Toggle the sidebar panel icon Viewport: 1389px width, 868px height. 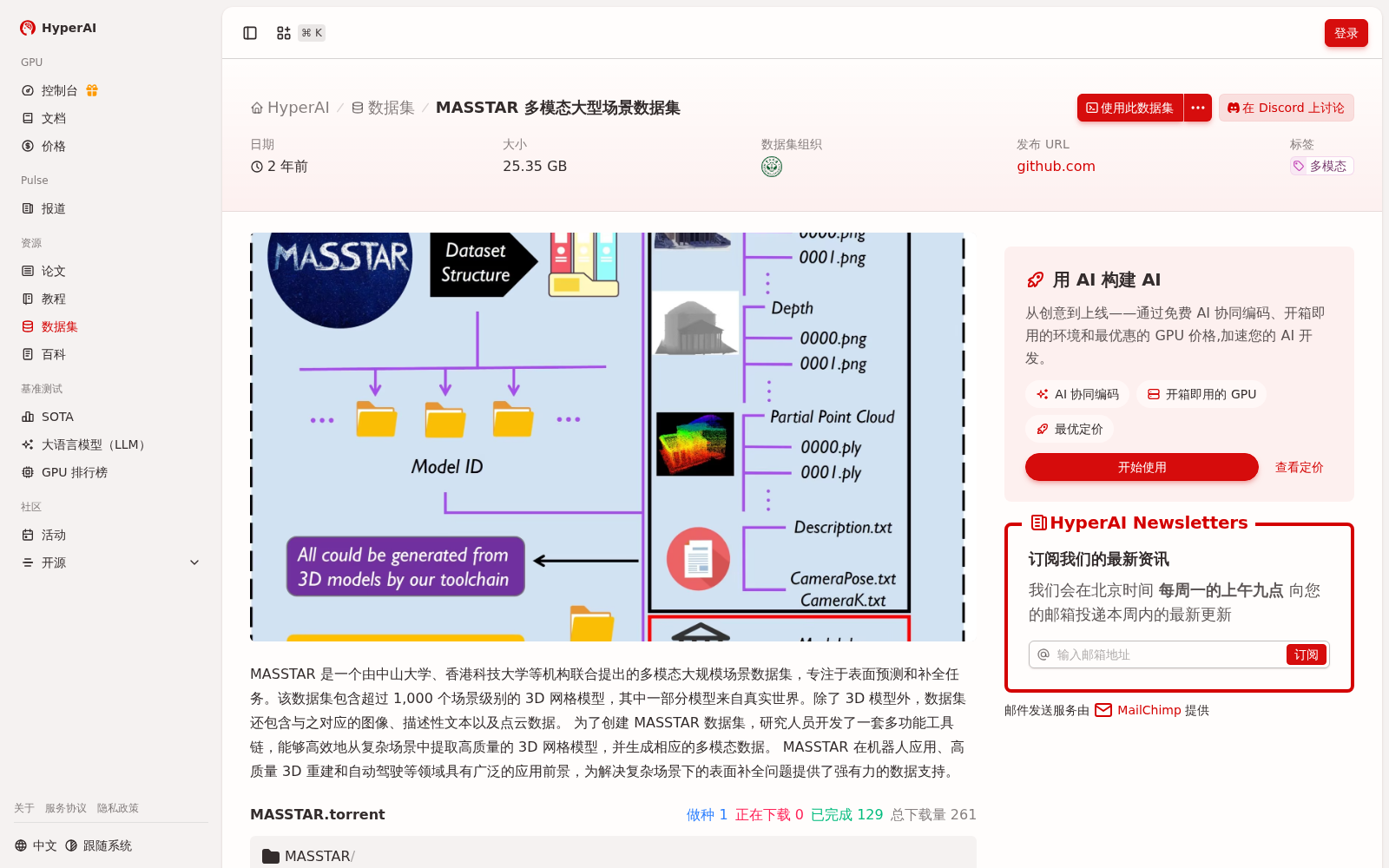tap(250, 33)
